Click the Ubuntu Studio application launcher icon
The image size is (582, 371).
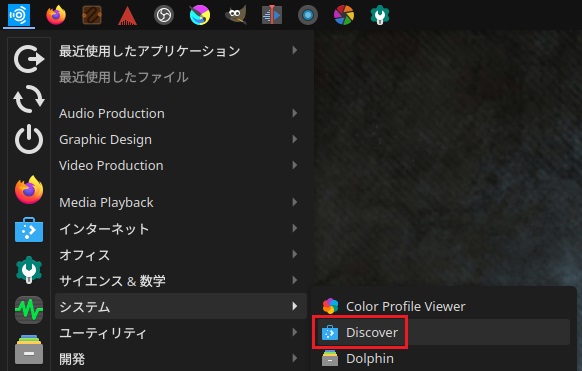[19, 15]
